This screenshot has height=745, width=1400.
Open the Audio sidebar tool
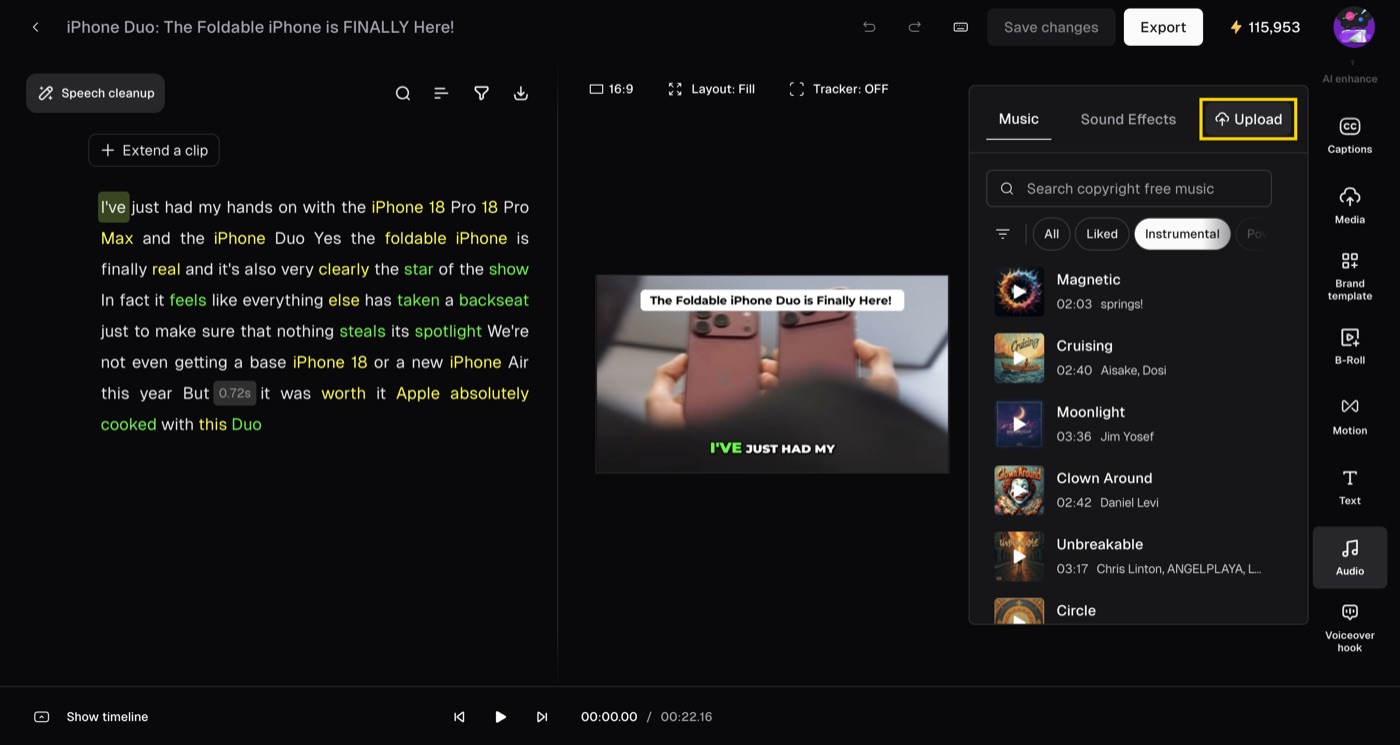(x=1350, y=557)
